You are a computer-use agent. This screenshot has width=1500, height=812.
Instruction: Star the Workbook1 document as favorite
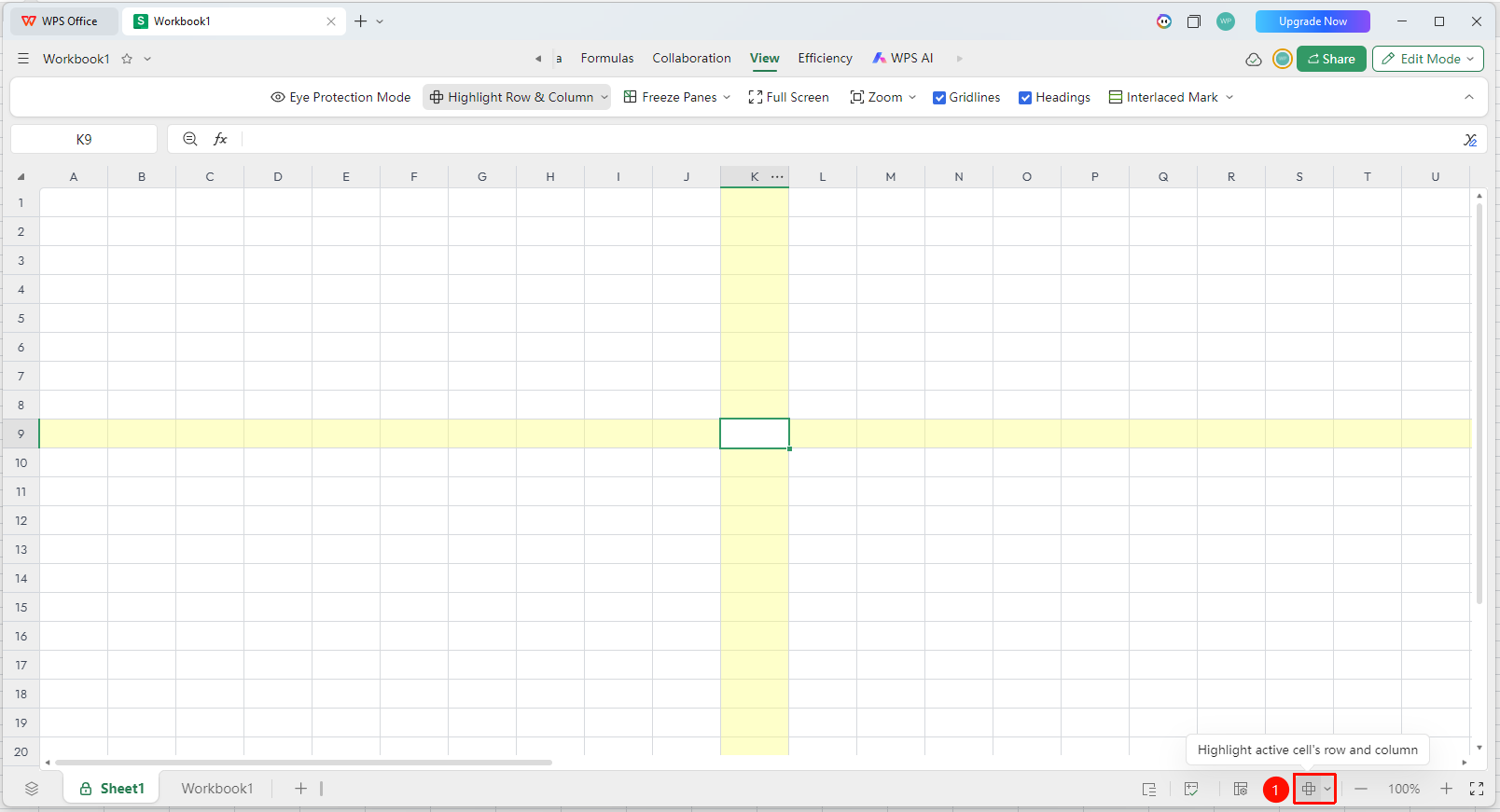[127, 59]
